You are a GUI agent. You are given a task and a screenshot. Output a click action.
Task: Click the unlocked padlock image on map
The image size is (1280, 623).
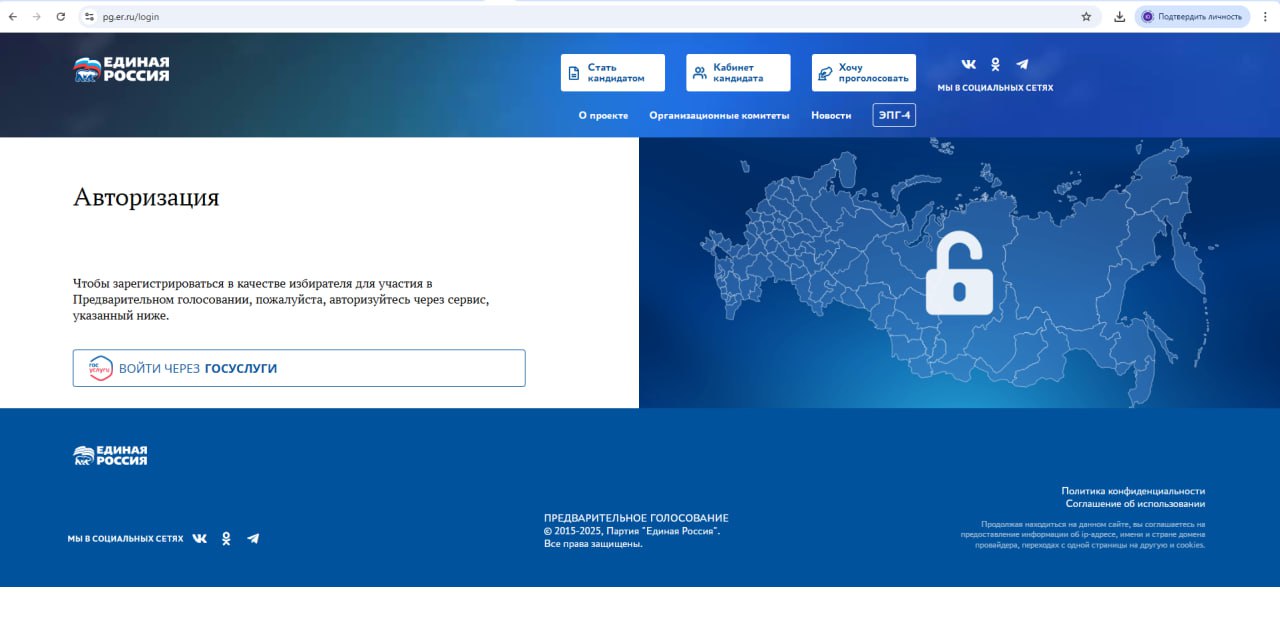point(959,274)
